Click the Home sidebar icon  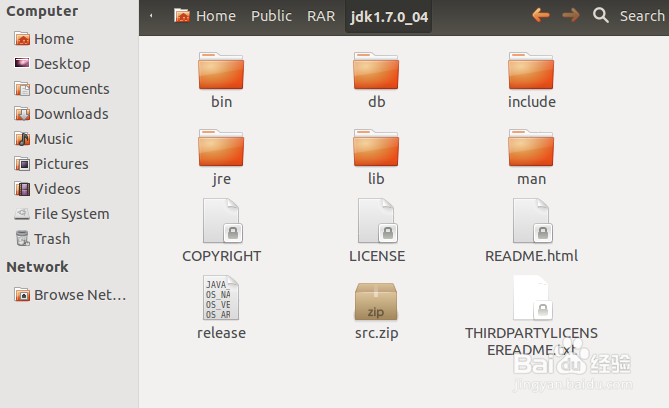pyautogui.click(x=22, y=39)
